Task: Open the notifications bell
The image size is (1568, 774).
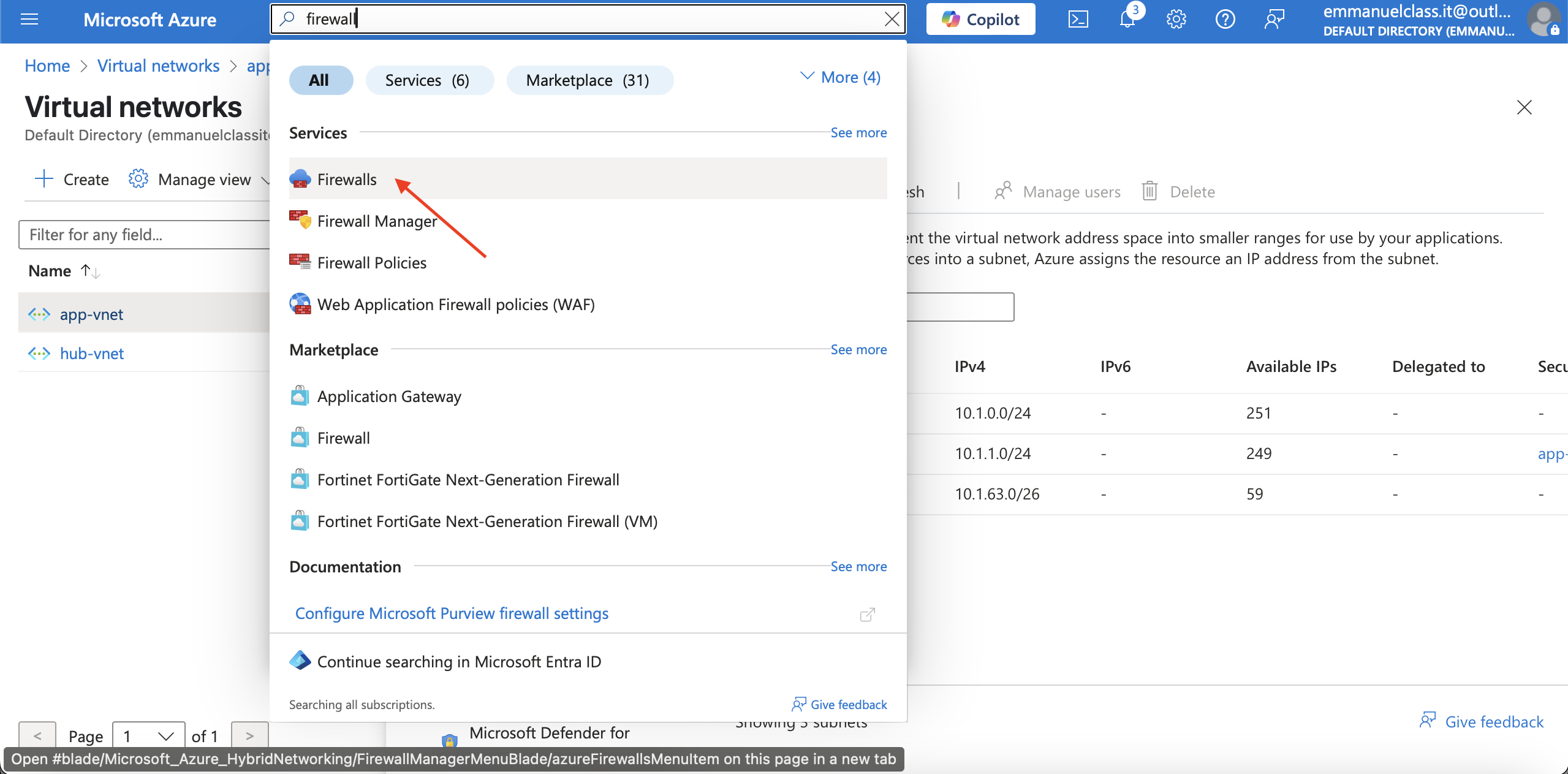Action: click(x=1127, y=19)
